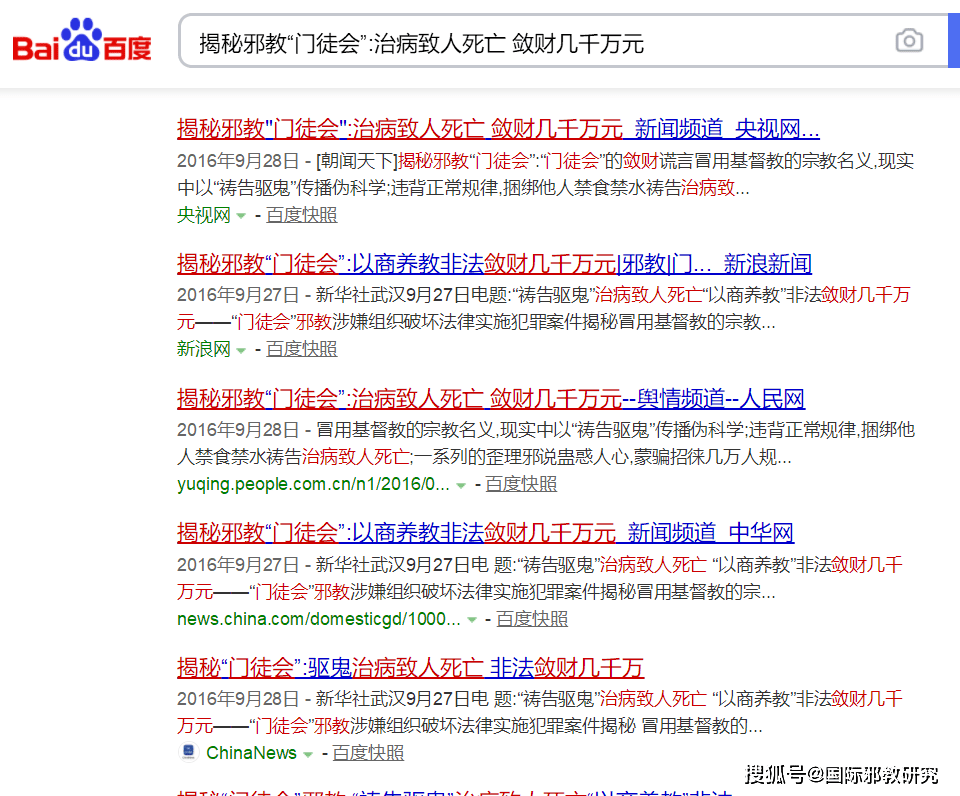Click the 央视网 result snippet dated 2016年9月28日
960x796 pixels.
[x=546, y=174]
